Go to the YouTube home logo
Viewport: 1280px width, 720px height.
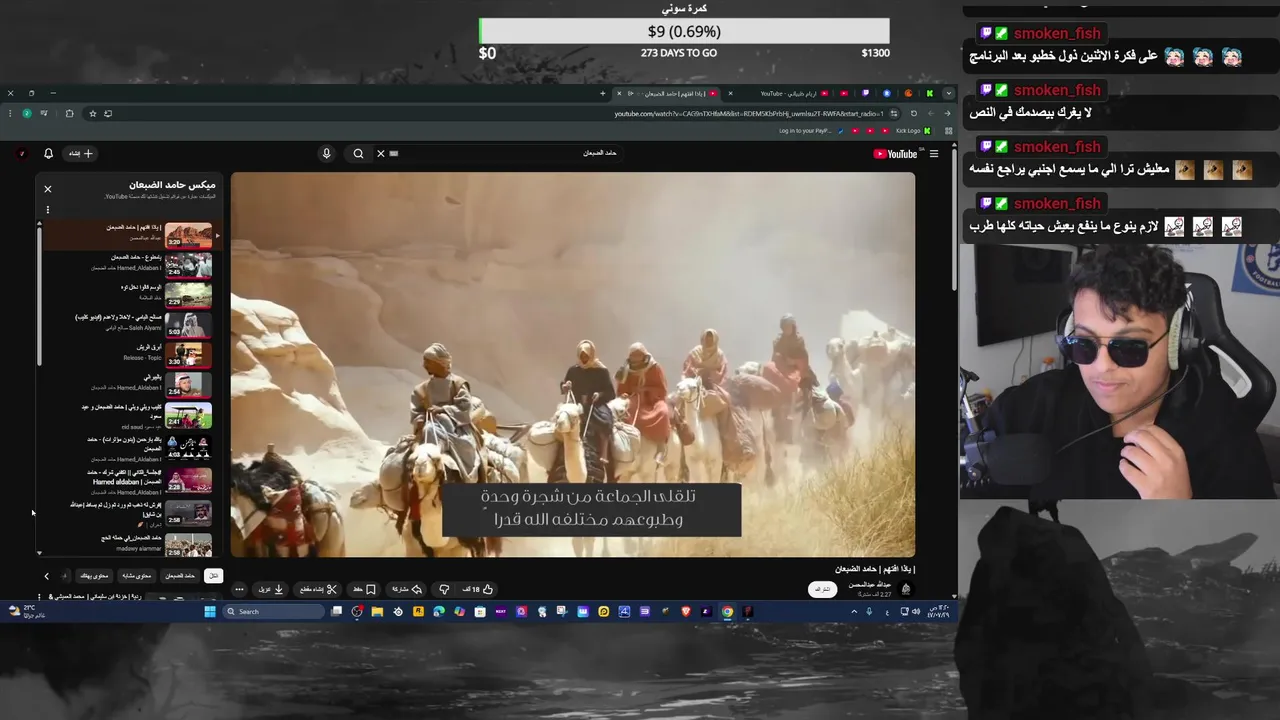[896, 153]
